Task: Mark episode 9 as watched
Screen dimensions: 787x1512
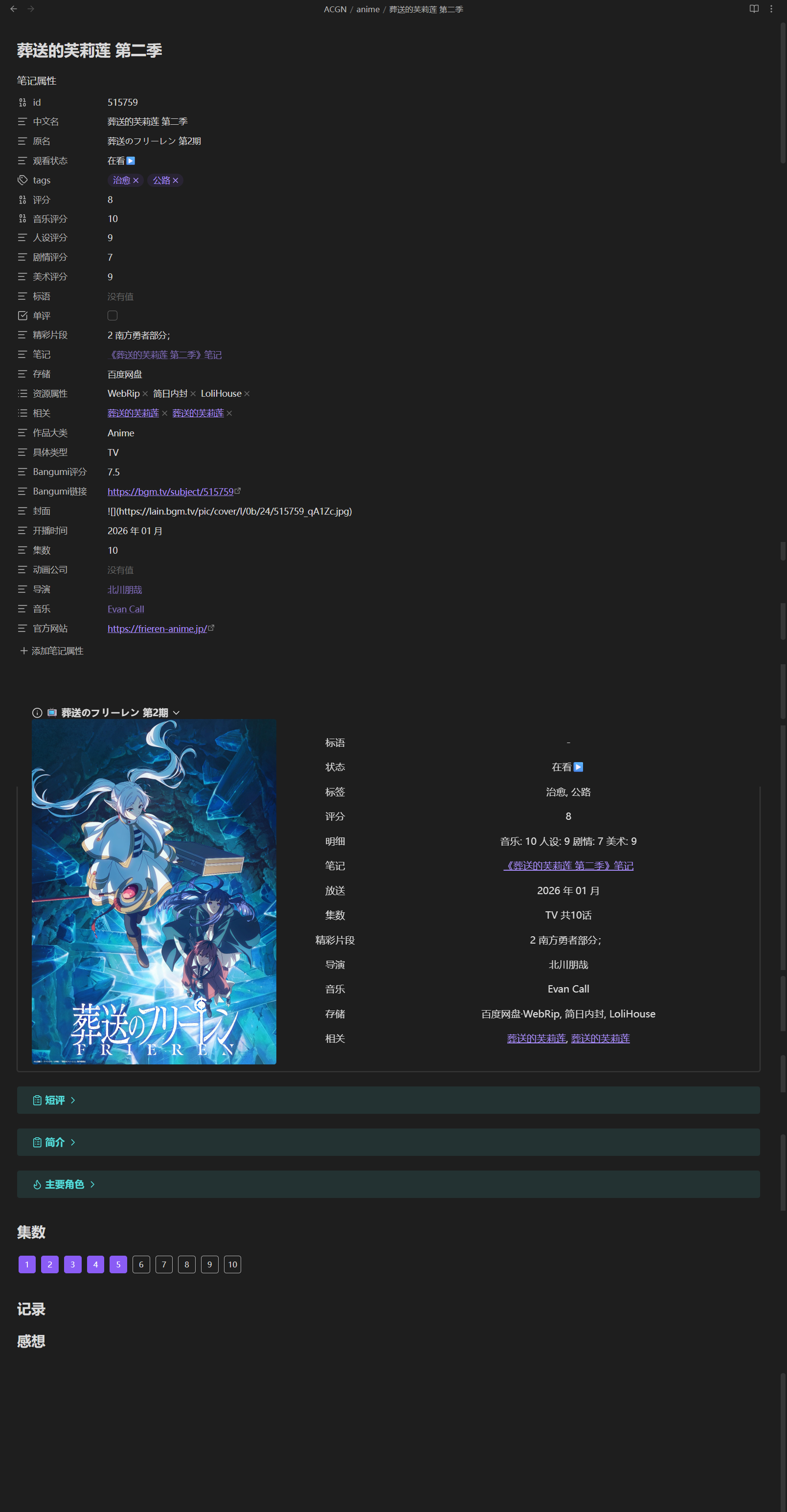Action: click(209, 1264)
